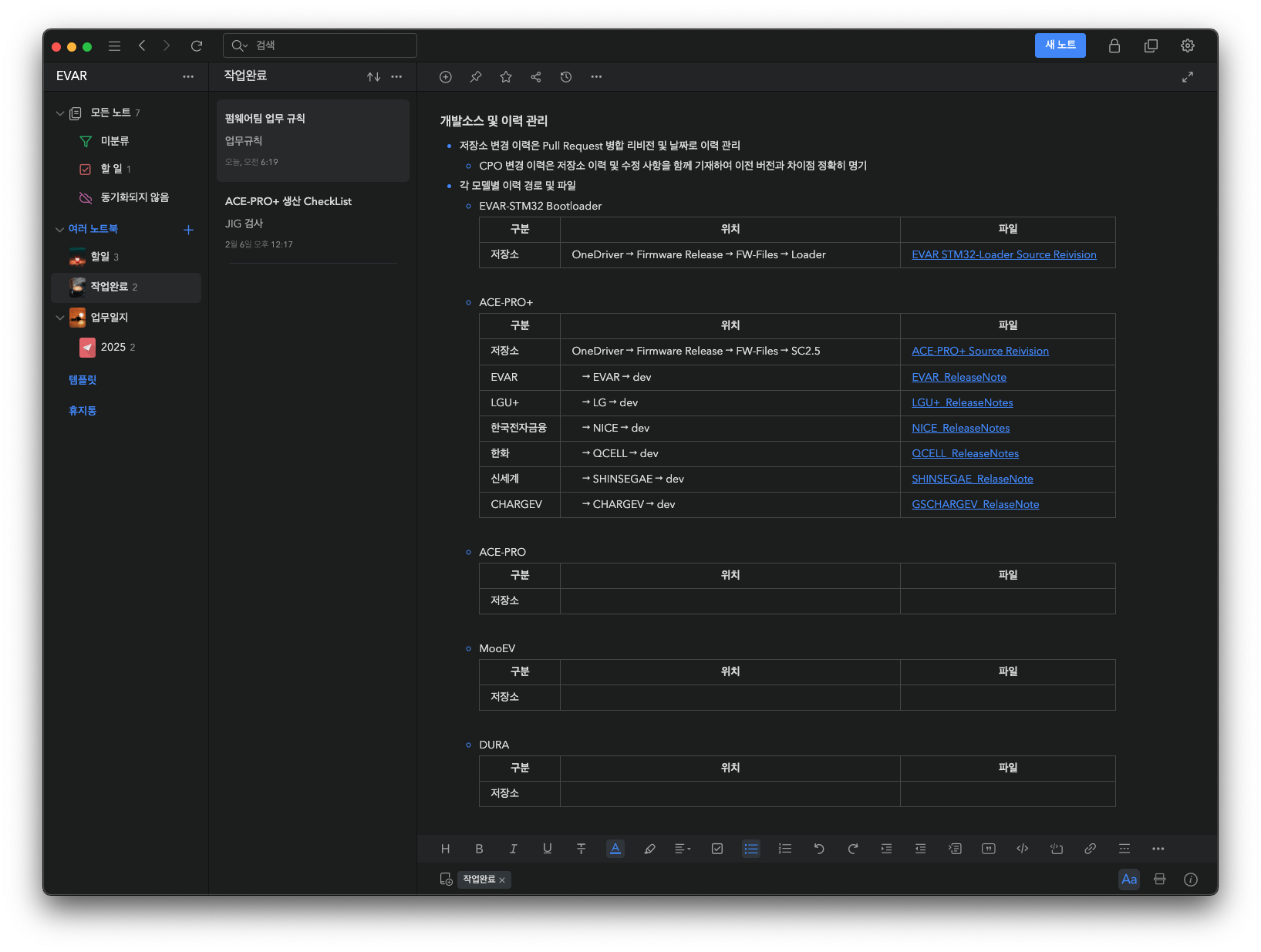Toggle strikethrough formatting

(581, 849)
